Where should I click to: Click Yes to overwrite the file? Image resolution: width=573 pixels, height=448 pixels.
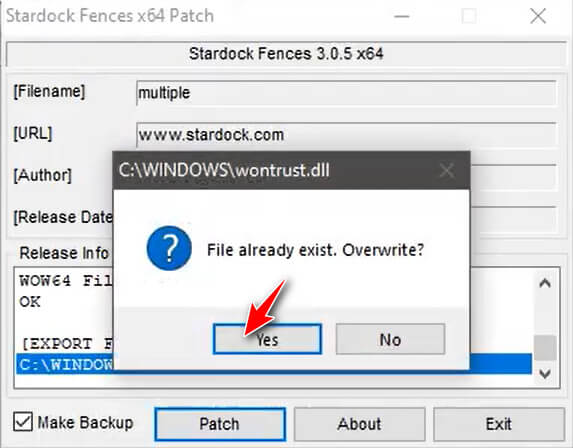coord(267,339)
